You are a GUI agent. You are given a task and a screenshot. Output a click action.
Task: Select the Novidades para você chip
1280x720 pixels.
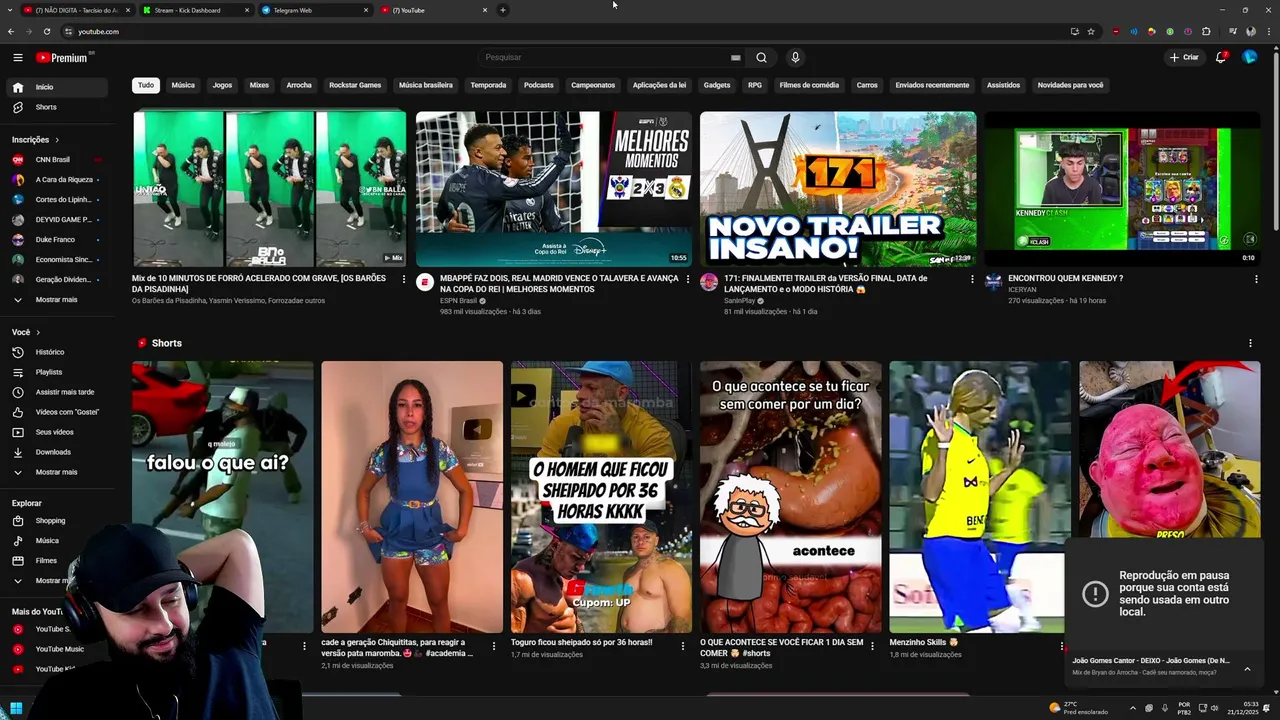click(1070, 85)
